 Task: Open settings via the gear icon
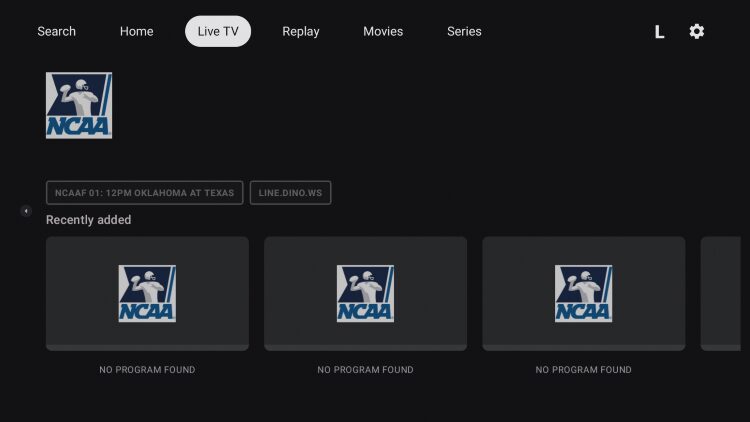[x=696, y=32]
